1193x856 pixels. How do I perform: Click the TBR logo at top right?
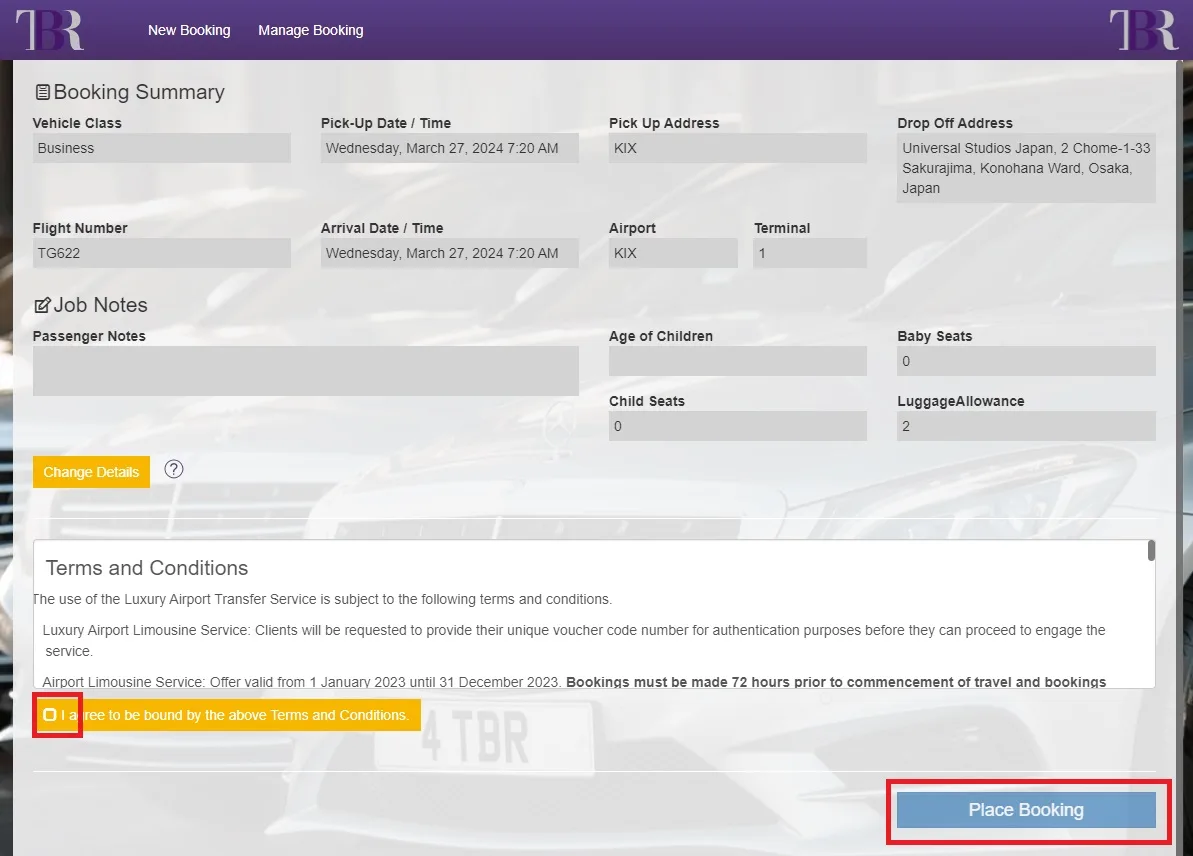(x=1144, y=30)
